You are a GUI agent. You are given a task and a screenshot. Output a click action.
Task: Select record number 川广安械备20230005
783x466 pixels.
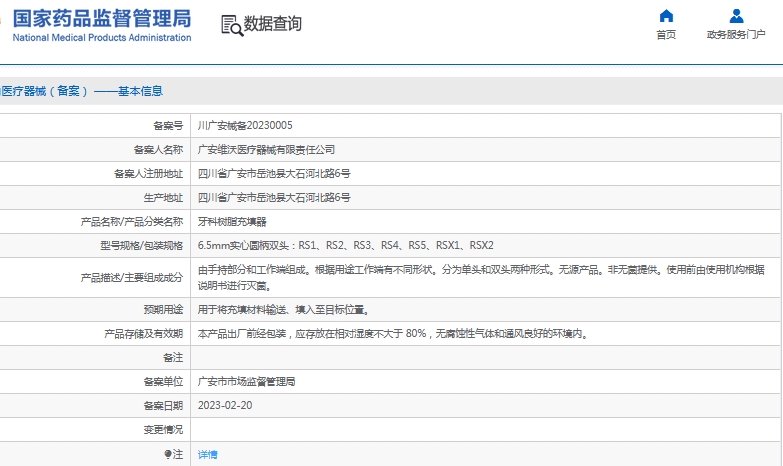click(x=245, y=125)
